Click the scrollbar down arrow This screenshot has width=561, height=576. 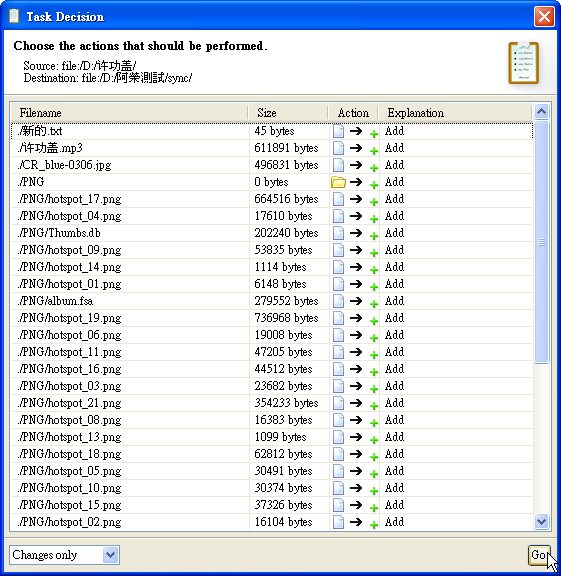coord(542,522)
